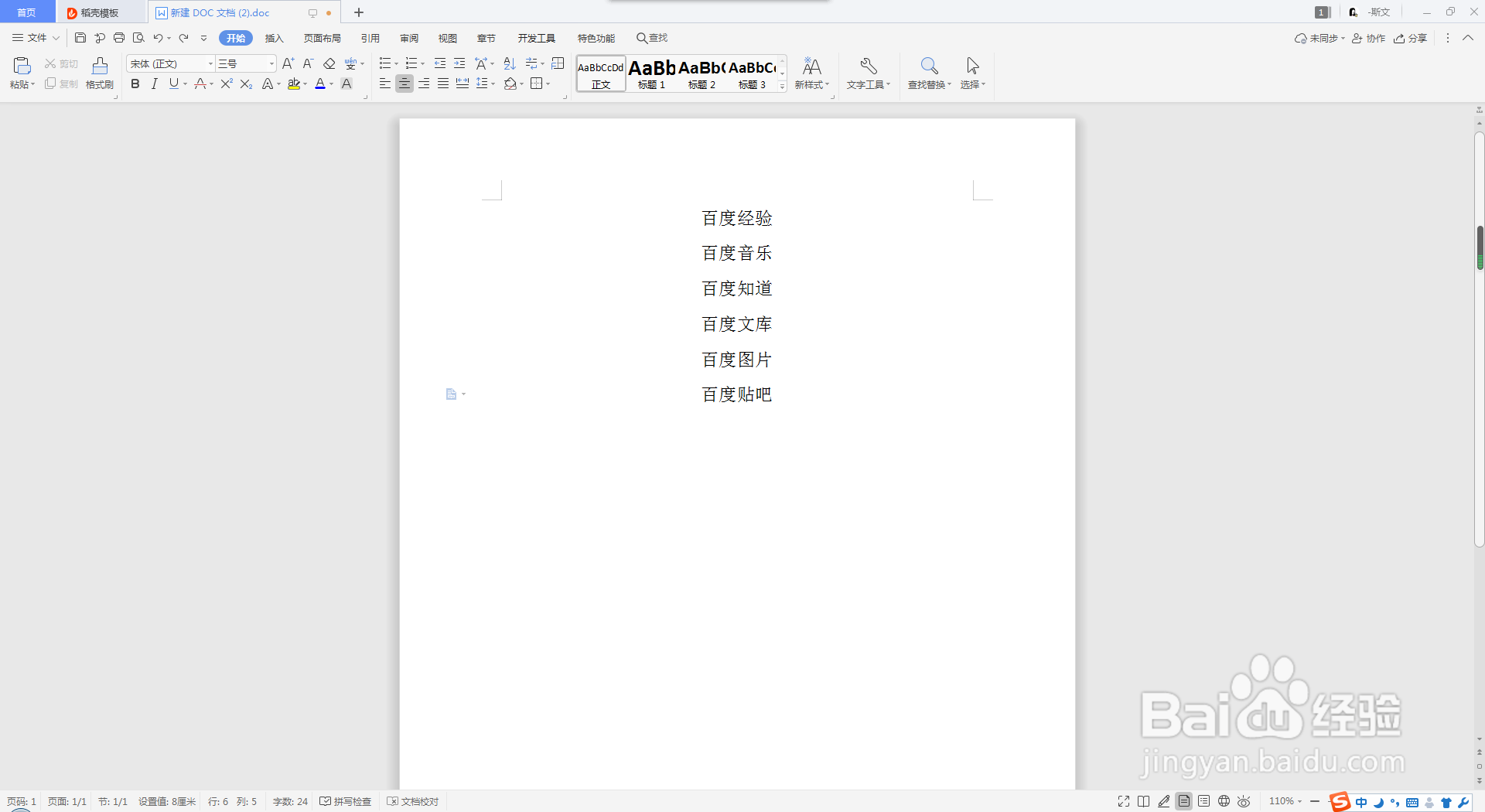Screen dimensions: 1485x812
Task: Toggle strikethrough formatting
Action: click(x=200, y=84)
